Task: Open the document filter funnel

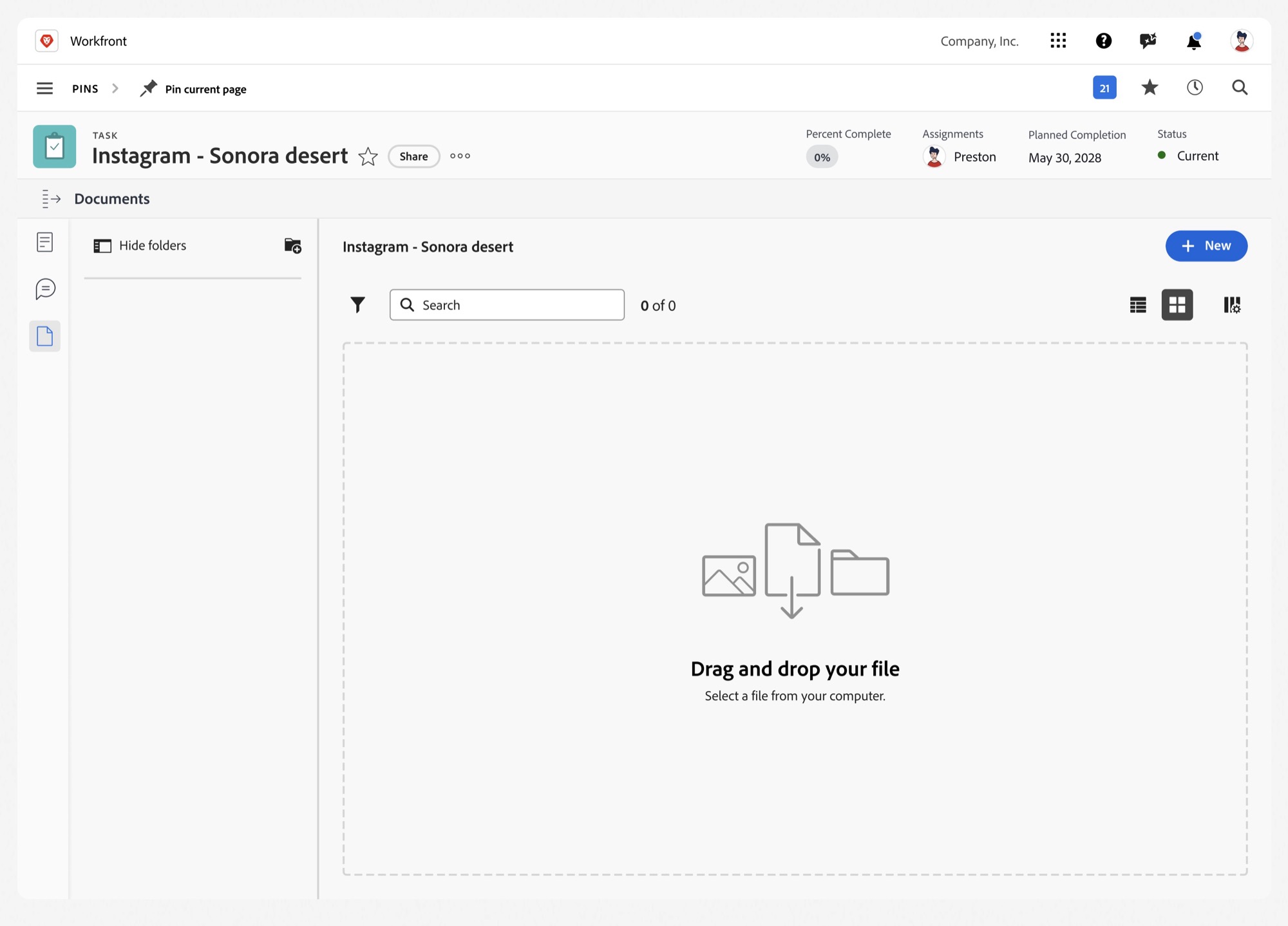Action: [357, 305]
